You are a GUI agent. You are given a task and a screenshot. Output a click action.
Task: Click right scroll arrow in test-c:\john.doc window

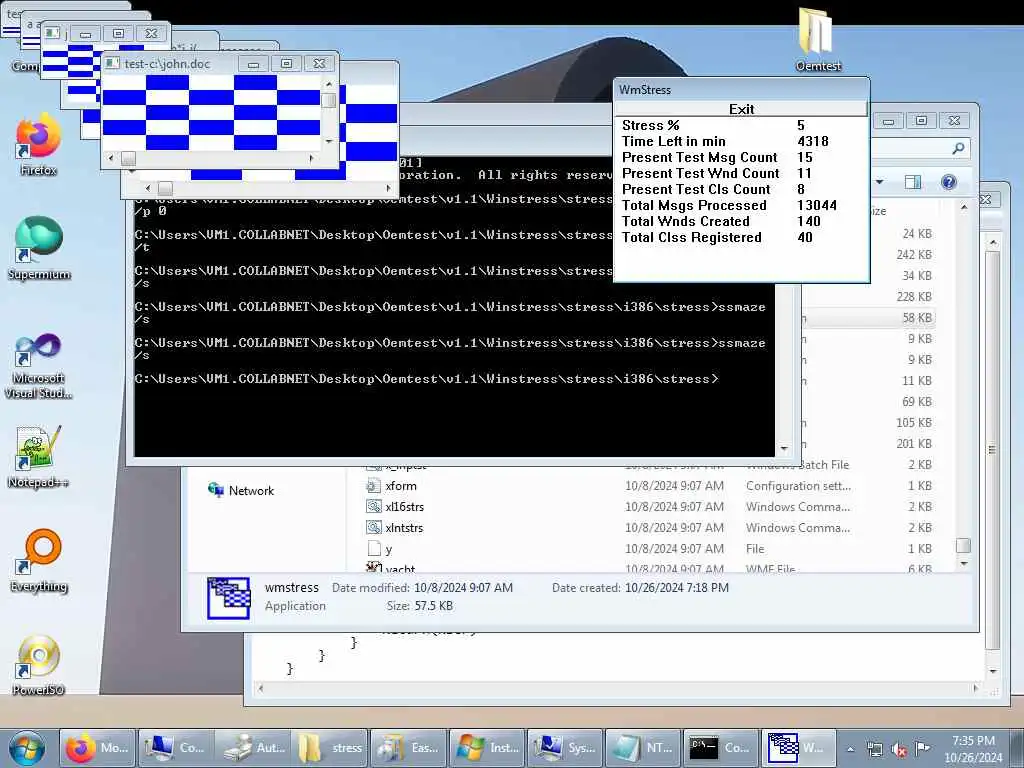(312, 158)
